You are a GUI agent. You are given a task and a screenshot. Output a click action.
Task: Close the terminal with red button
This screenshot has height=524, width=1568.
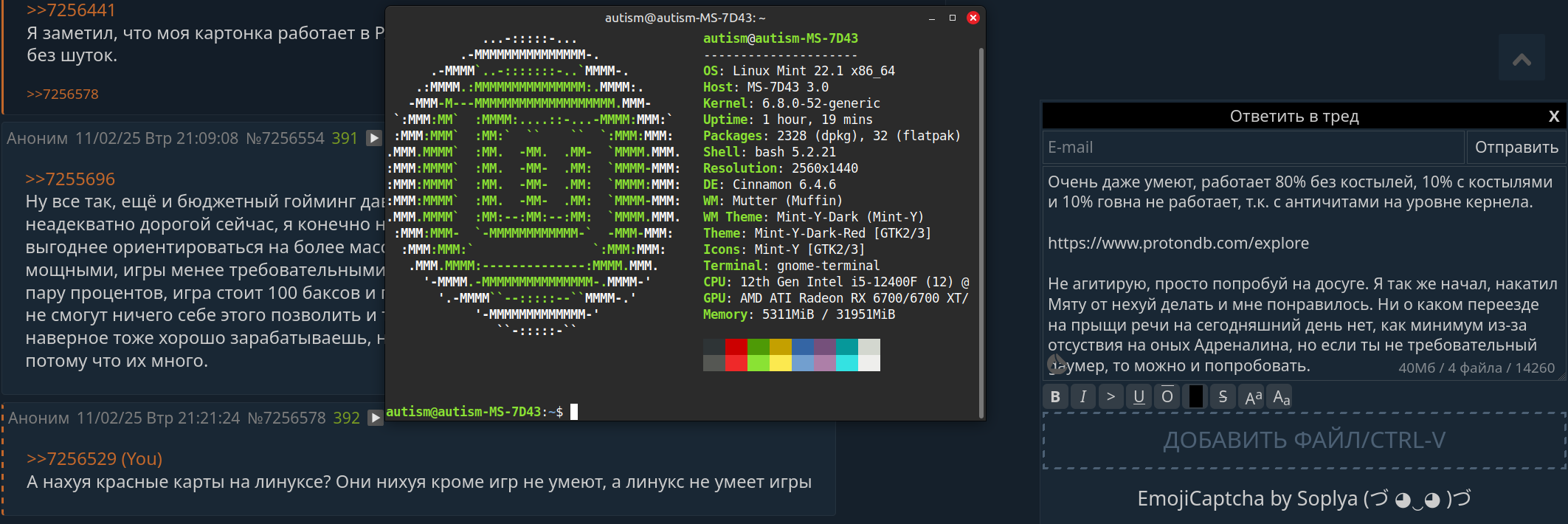point(973,18)
